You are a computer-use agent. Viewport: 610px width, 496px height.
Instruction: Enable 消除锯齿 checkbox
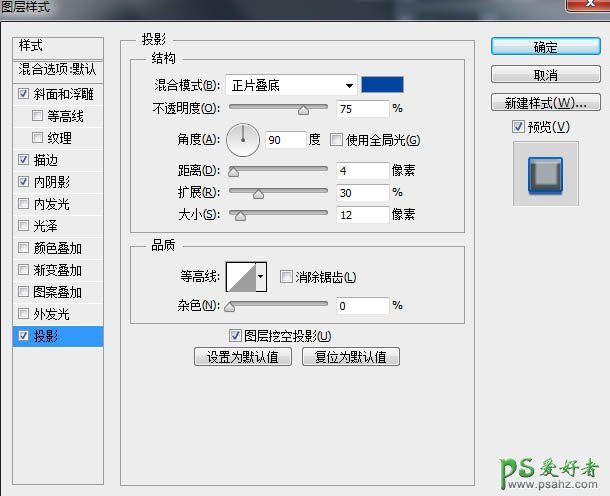(x=287, y=277)
